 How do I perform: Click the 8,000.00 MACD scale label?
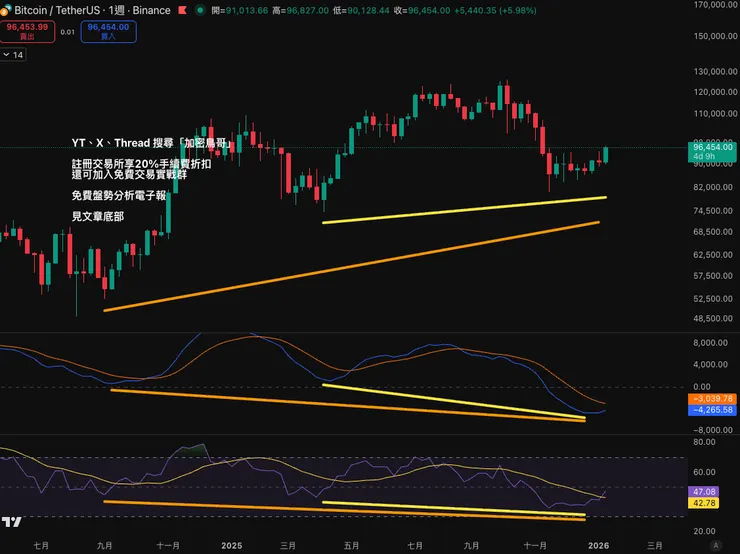(710, 343)
